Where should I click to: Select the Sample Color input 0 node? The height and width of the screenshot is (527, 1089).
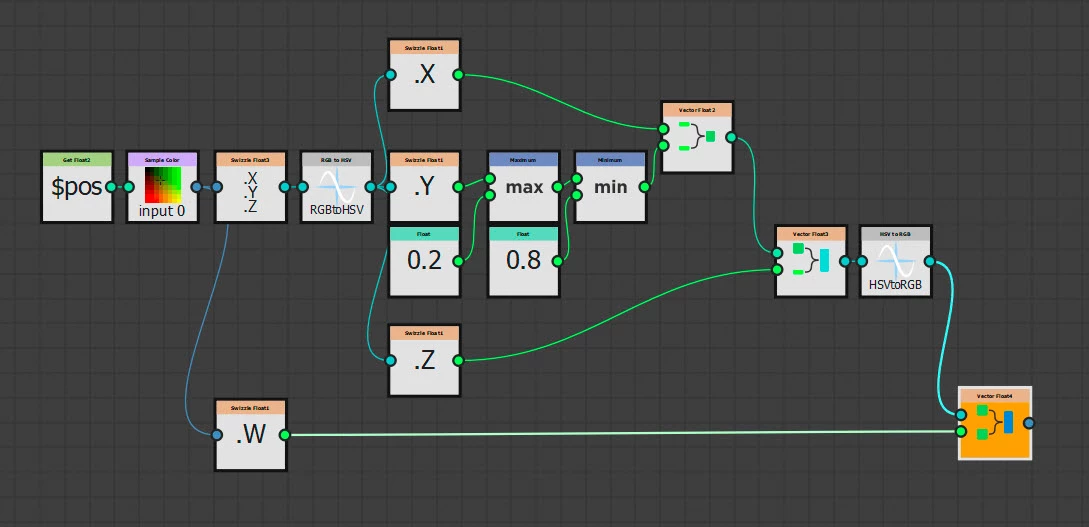click(x=163, y=187)
